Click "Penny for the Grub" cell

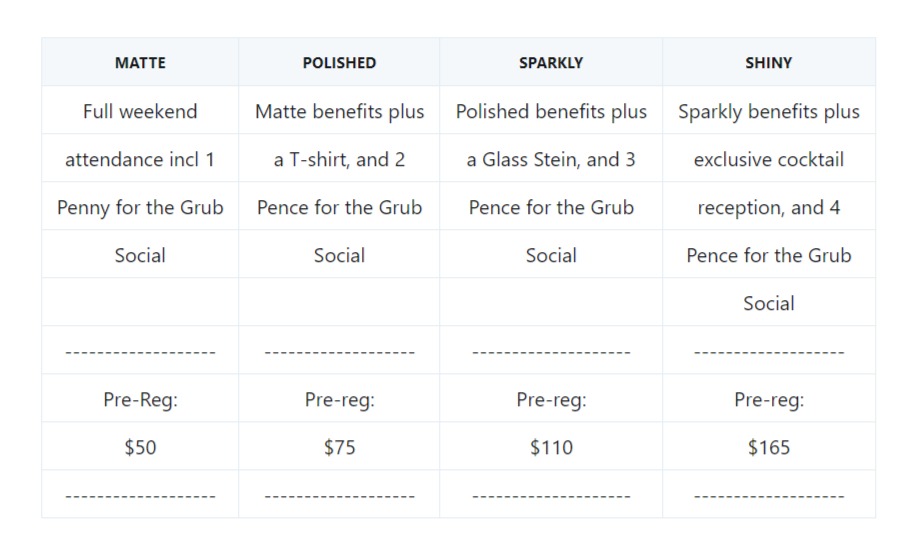140,207
